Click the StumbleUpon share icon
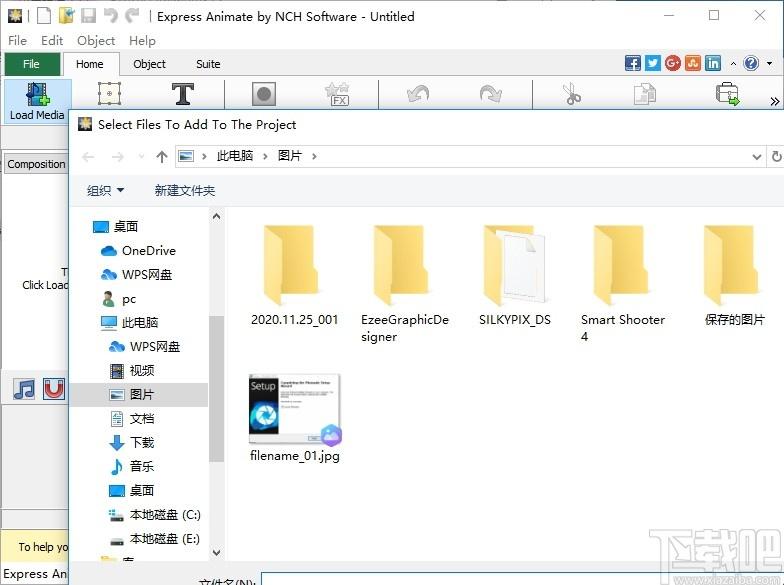Viewport: 784px width, 585px height. tap(692, 63)
